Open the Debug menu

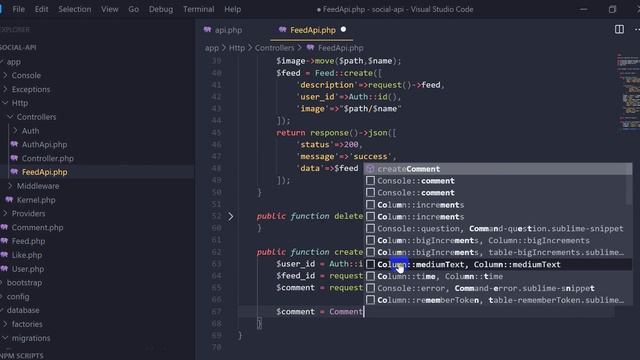161,9
